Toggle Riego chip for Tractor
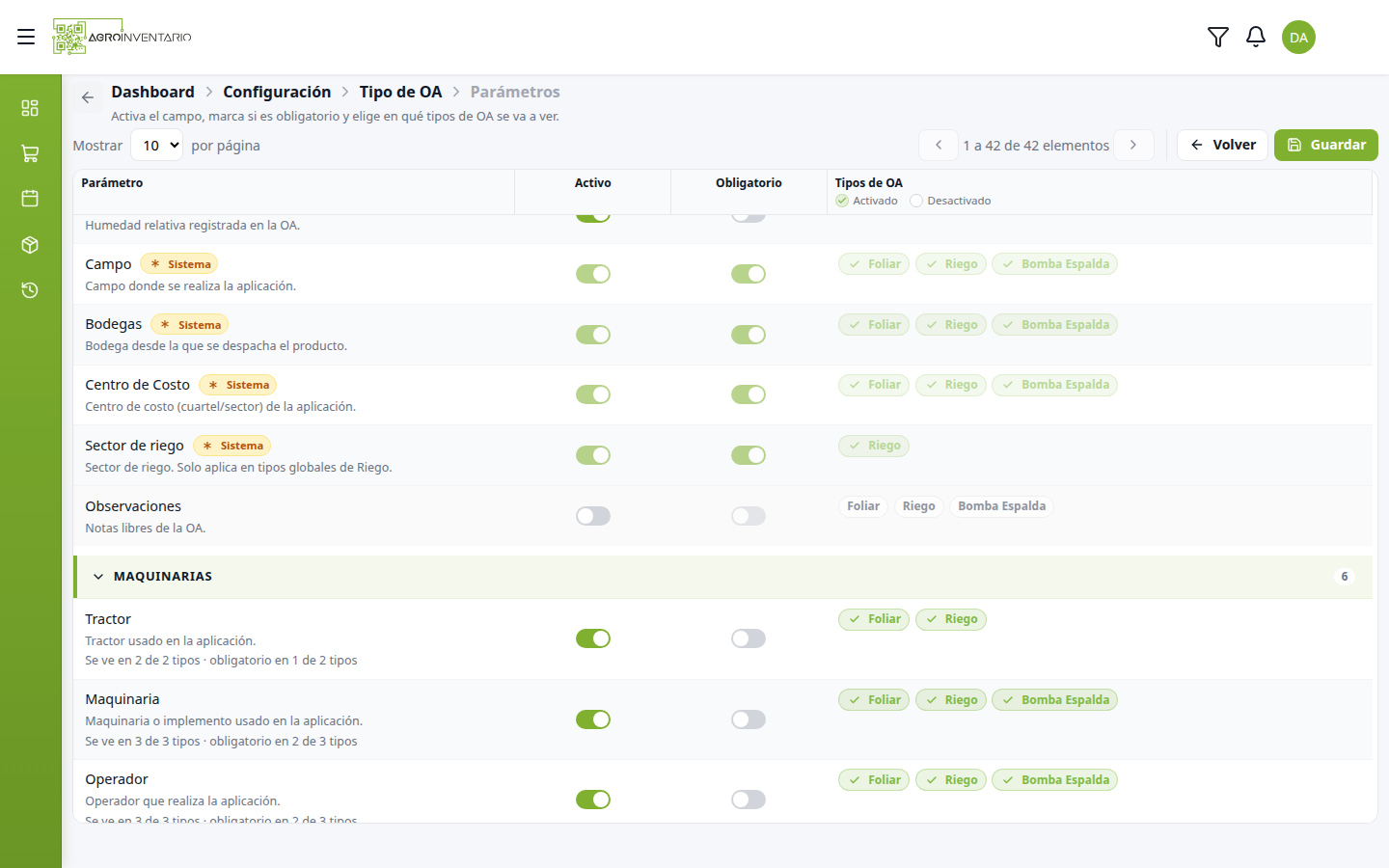Viewport: 1389px width, 868px height. tap(951, 619)
